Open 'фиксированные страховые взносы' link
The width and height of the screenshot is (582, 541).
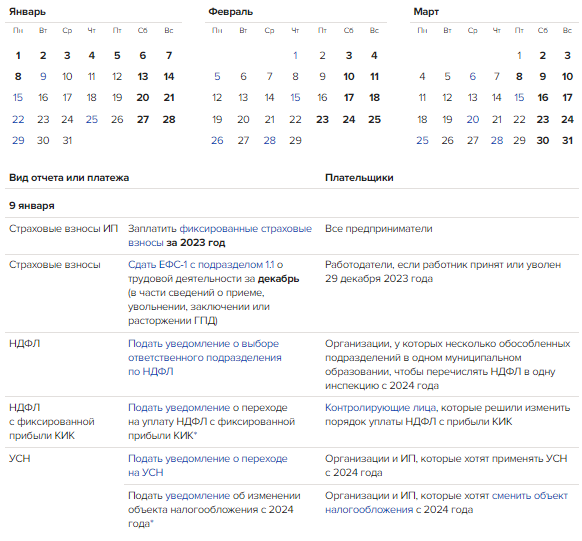[x=220, y=236]
